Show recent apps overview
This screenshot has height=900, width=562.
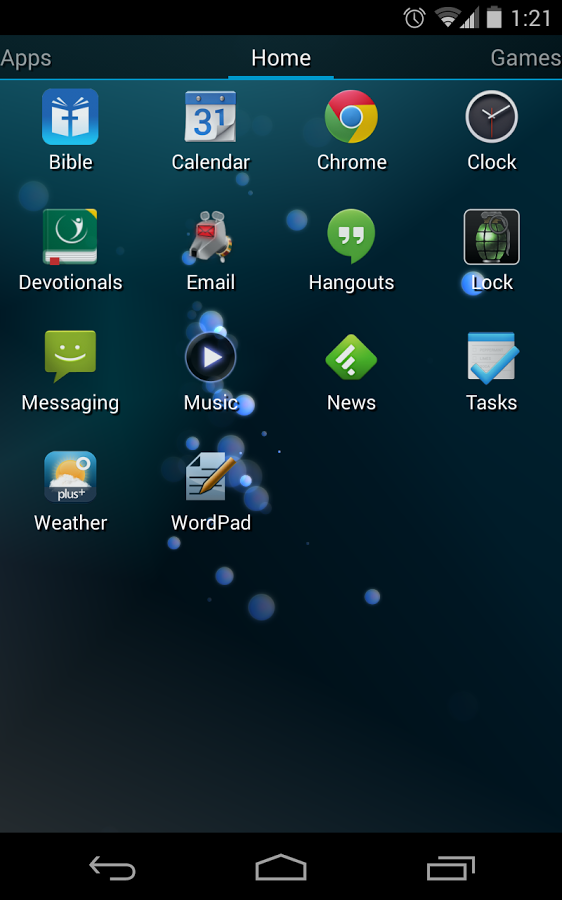[x=451, y=867]
